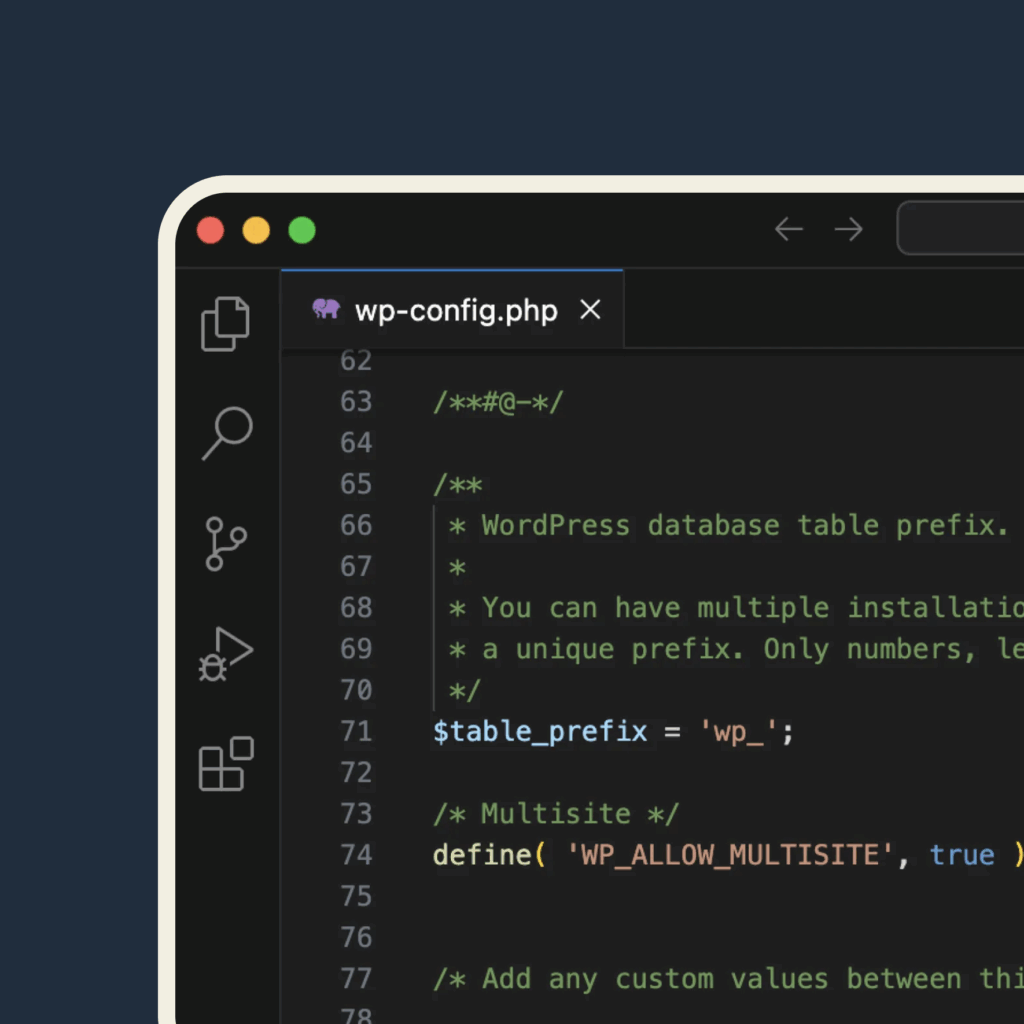Open the Search panel icon
Viewport: 1024px width, 1024px height.
coord(227,433)
